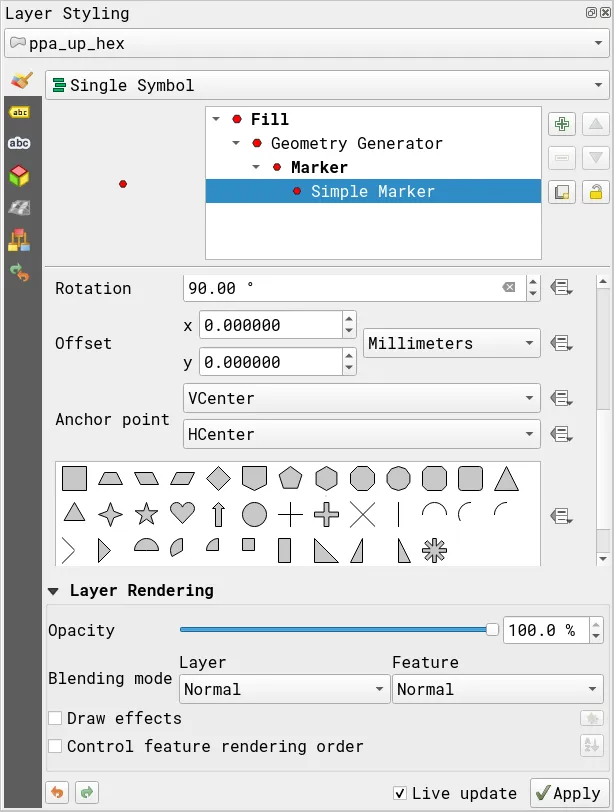The image size is (614, 812).
Task: Open data-defined override for Rotation
Action: [x=561, y=287]
